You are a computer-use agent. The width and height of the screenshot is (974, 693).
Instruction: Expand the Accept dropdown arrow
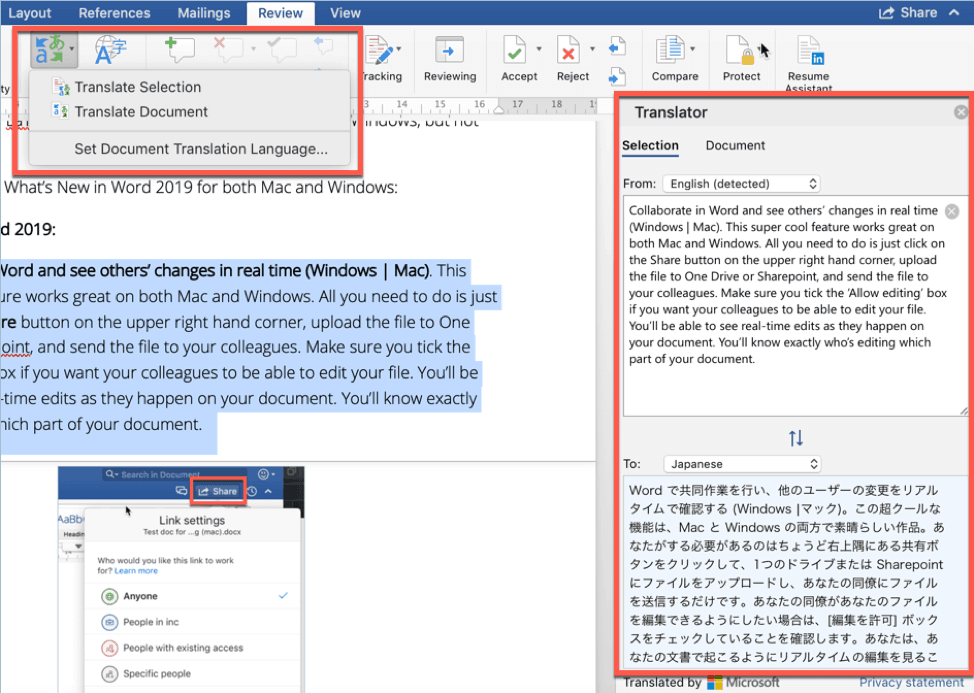click(539, 49)
